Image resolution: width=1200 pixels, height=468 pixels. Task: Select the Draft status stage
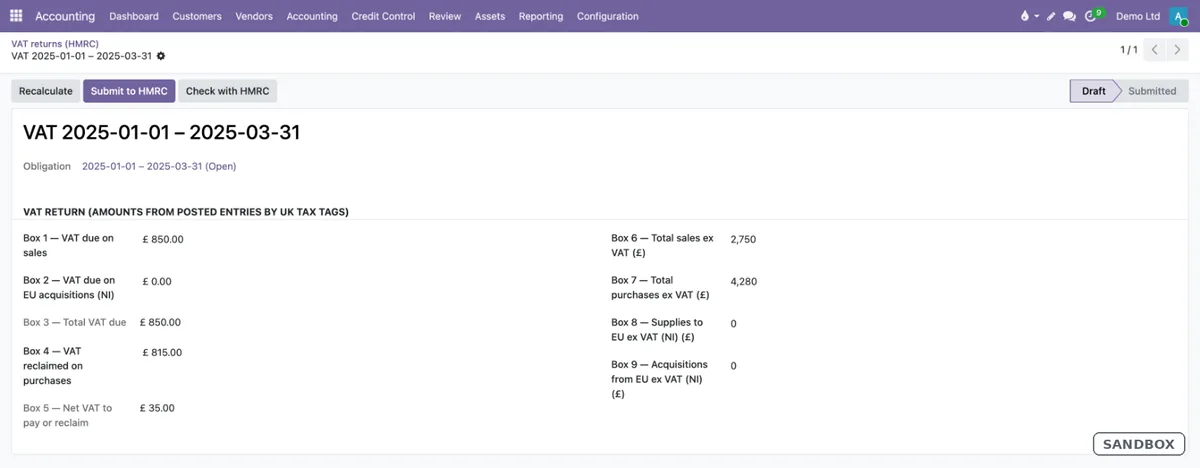1094,91
